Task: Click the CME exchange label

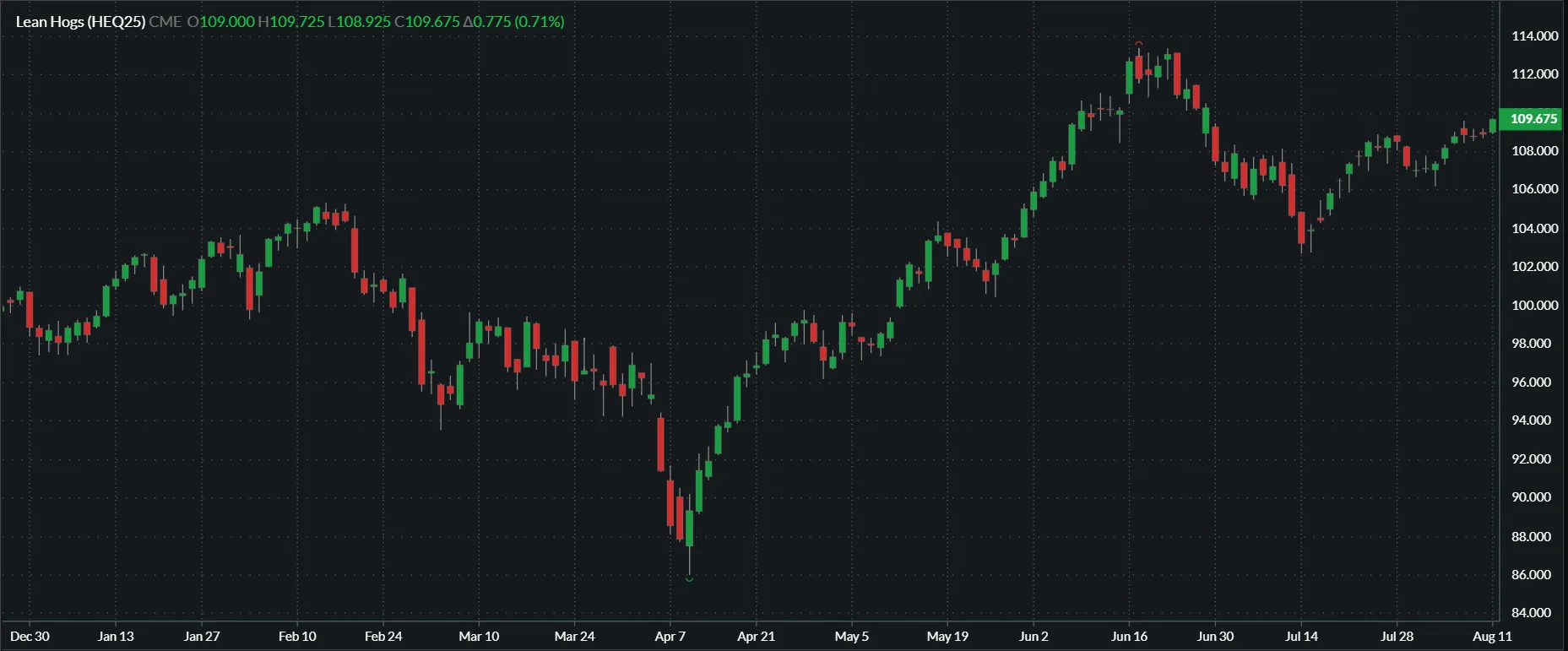Action: pyautogui.click(x=165, y=22)
